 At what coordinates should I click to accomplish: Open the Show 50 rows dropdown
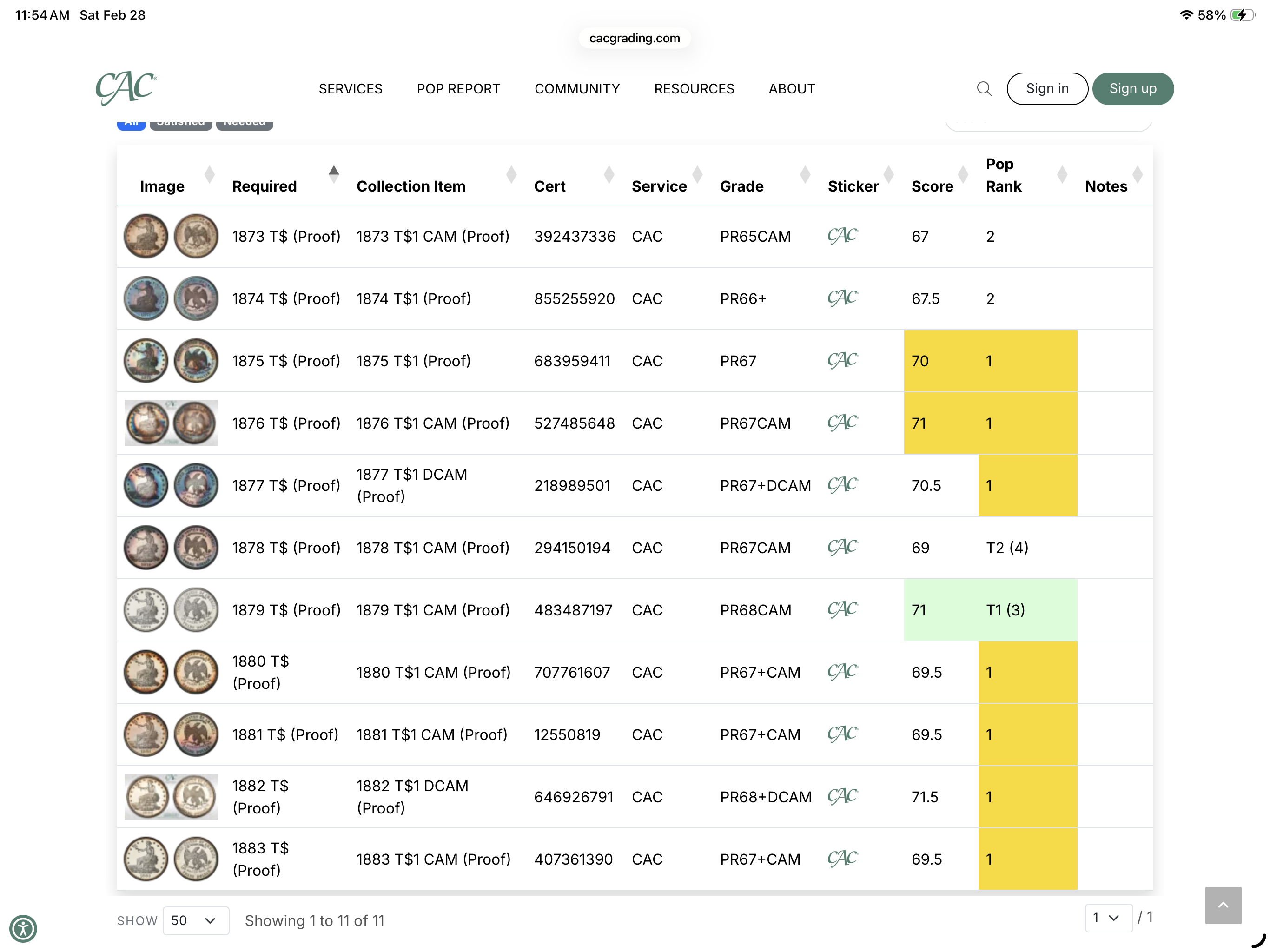pyautogui.click(x=195, y=920)
